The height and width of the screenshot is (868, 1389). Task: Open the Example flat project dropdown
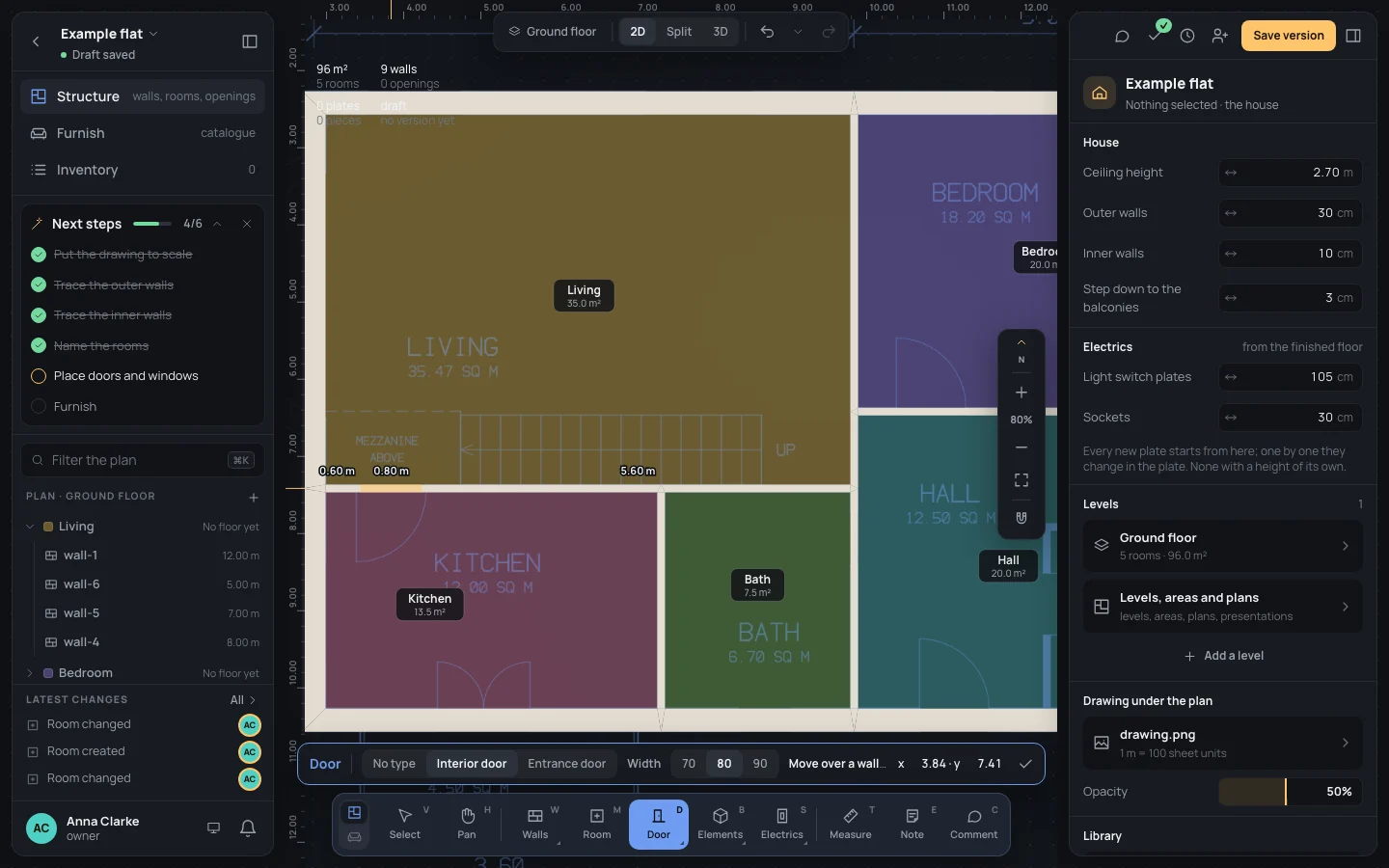(x=109, y=34)
